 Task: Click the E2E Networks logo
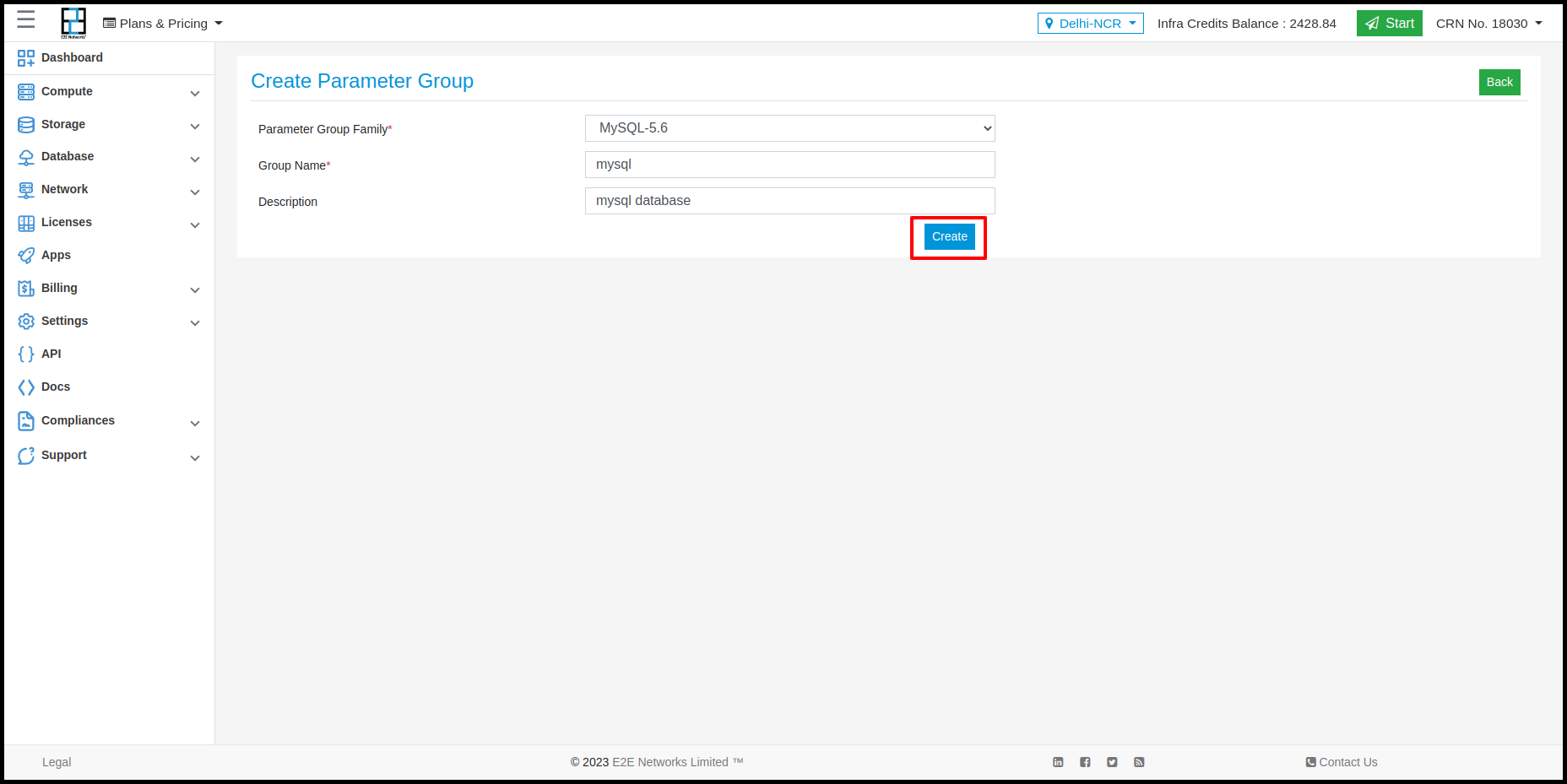pyautogui.click(x=73, y=23)
